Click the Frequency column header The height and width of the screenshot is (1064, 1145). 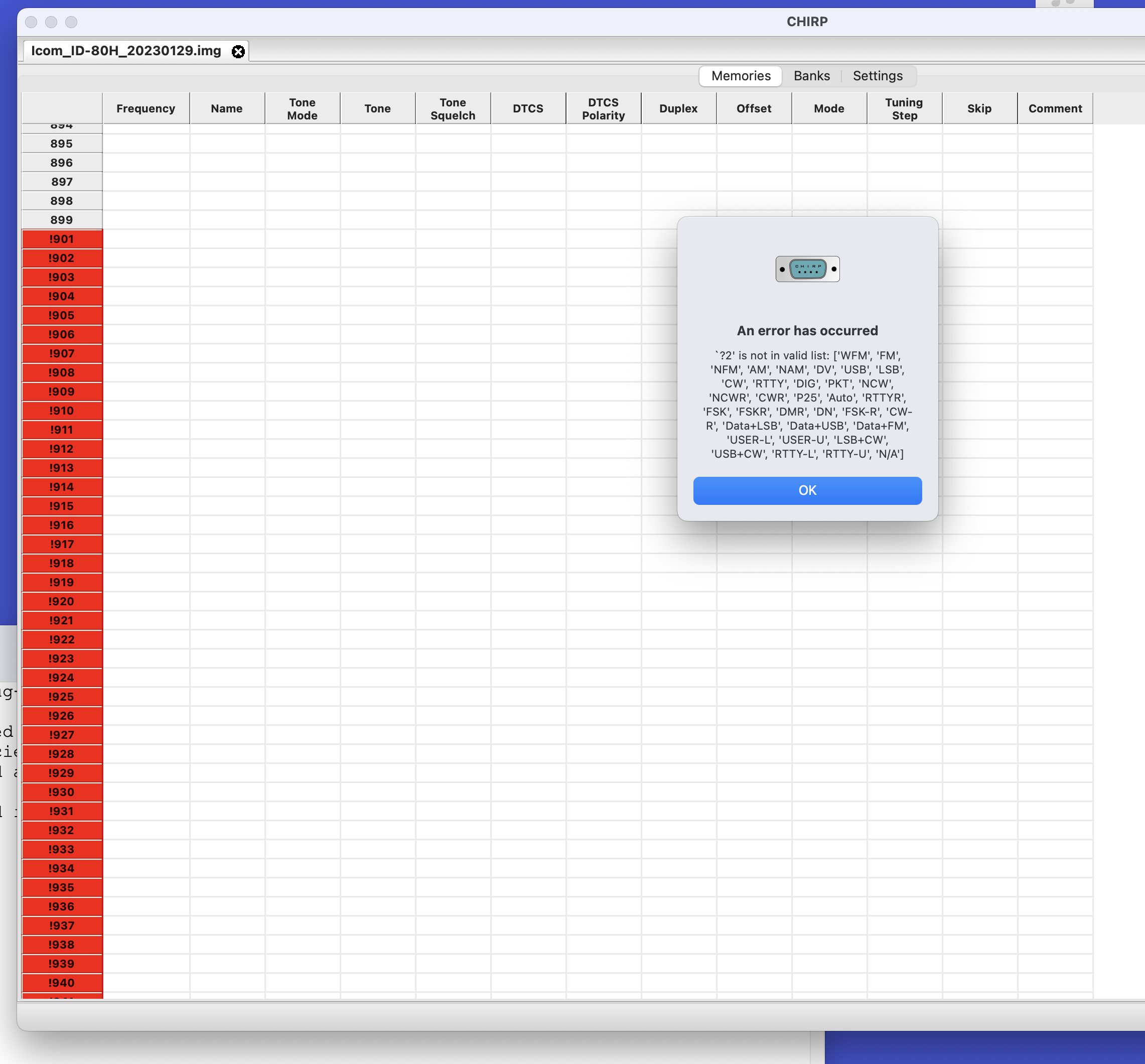coord(146,108)
